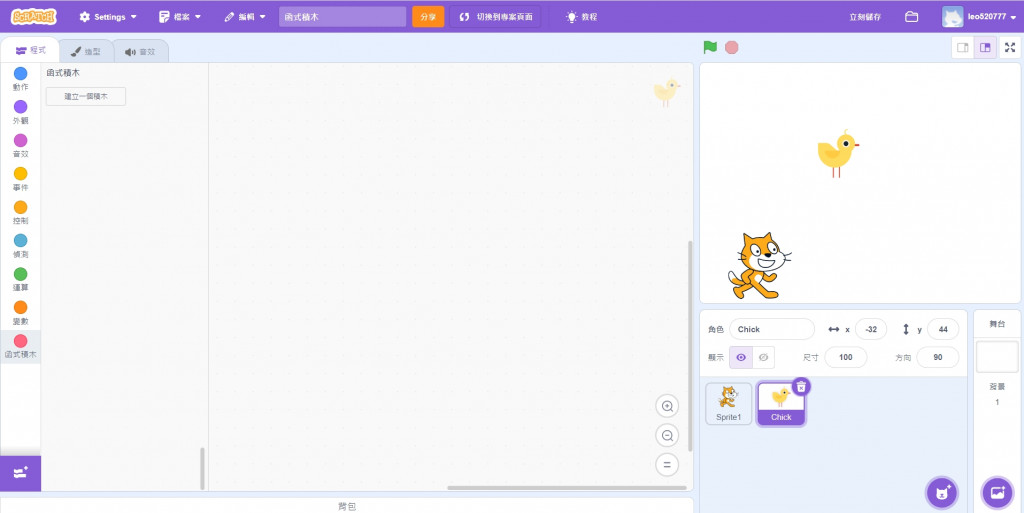The image size is (1024, 513).
Task: Open the Settings dropdown menu
Action: tap(108, 17)
